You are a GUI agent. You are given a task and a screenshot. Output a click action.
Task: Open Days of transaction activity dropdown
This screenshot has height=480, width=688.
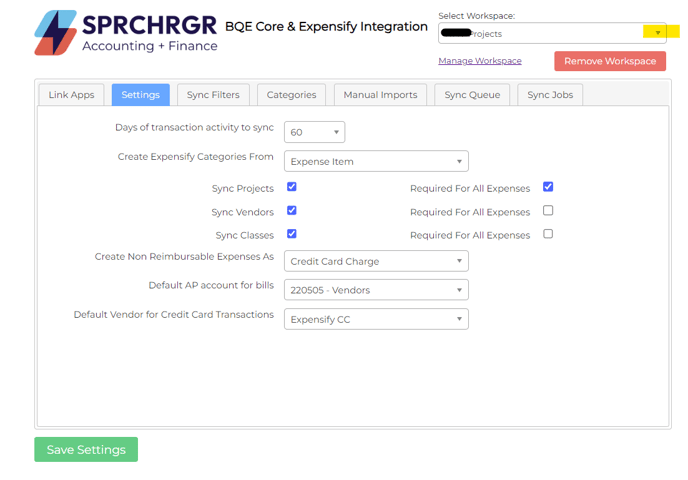(x=315, y=132)
